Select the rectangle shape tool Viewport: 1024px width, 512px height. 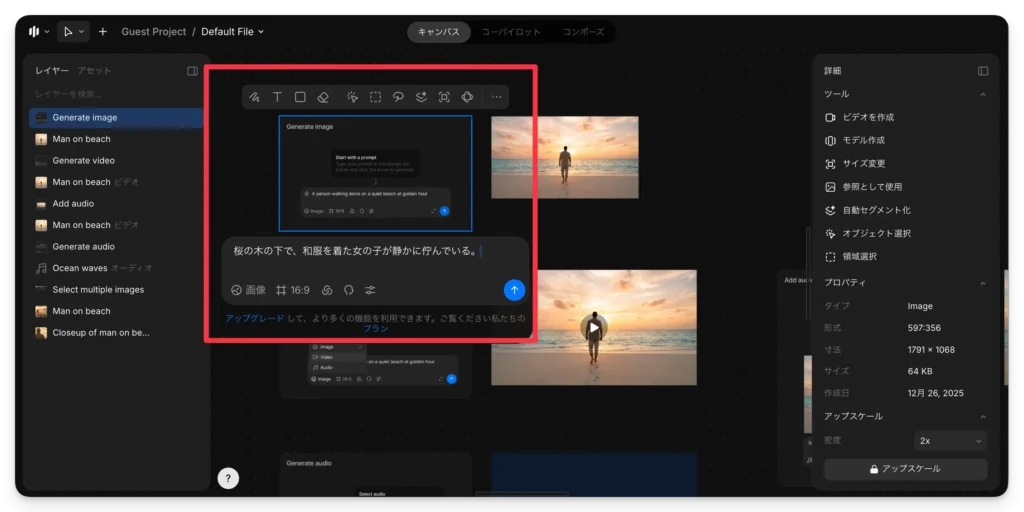click(x=300, y=97)
